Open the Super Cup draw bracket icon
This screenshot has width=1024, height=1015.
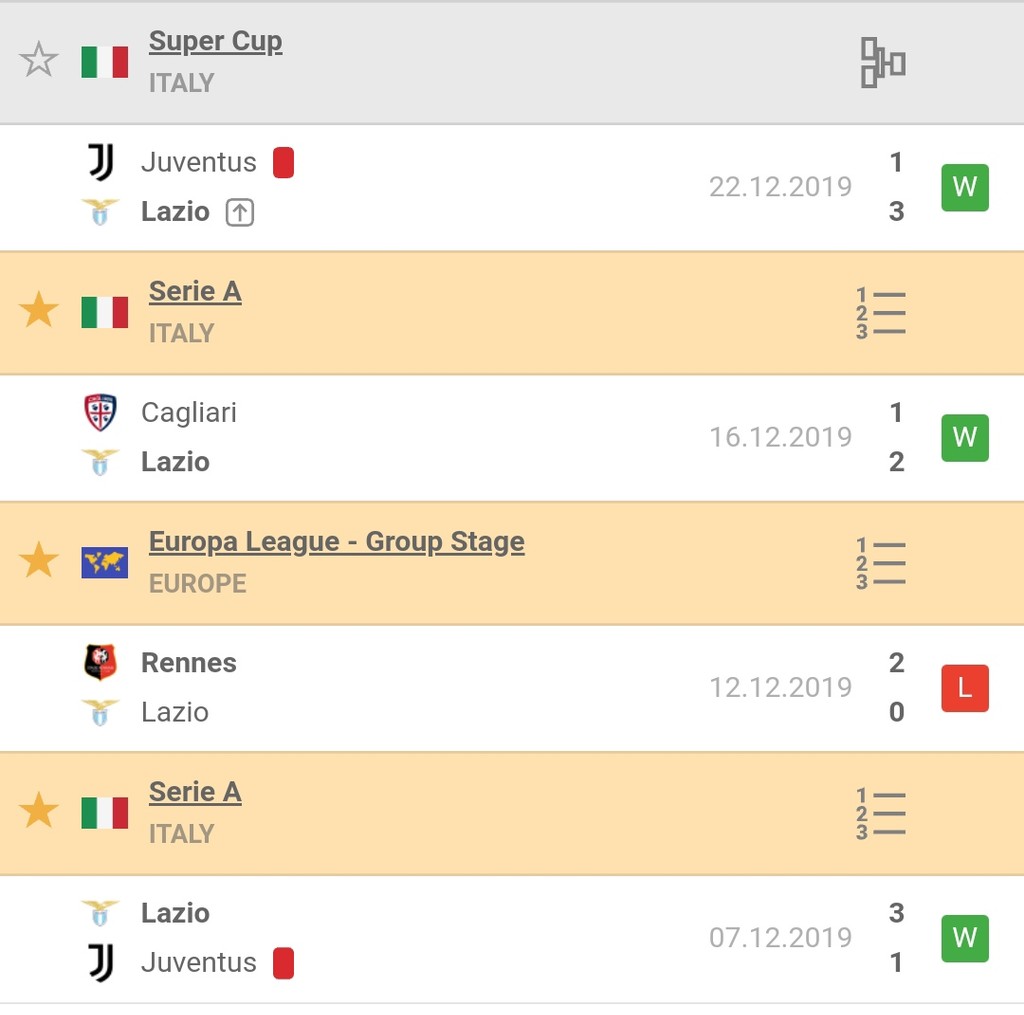click(x=882, y=62)
